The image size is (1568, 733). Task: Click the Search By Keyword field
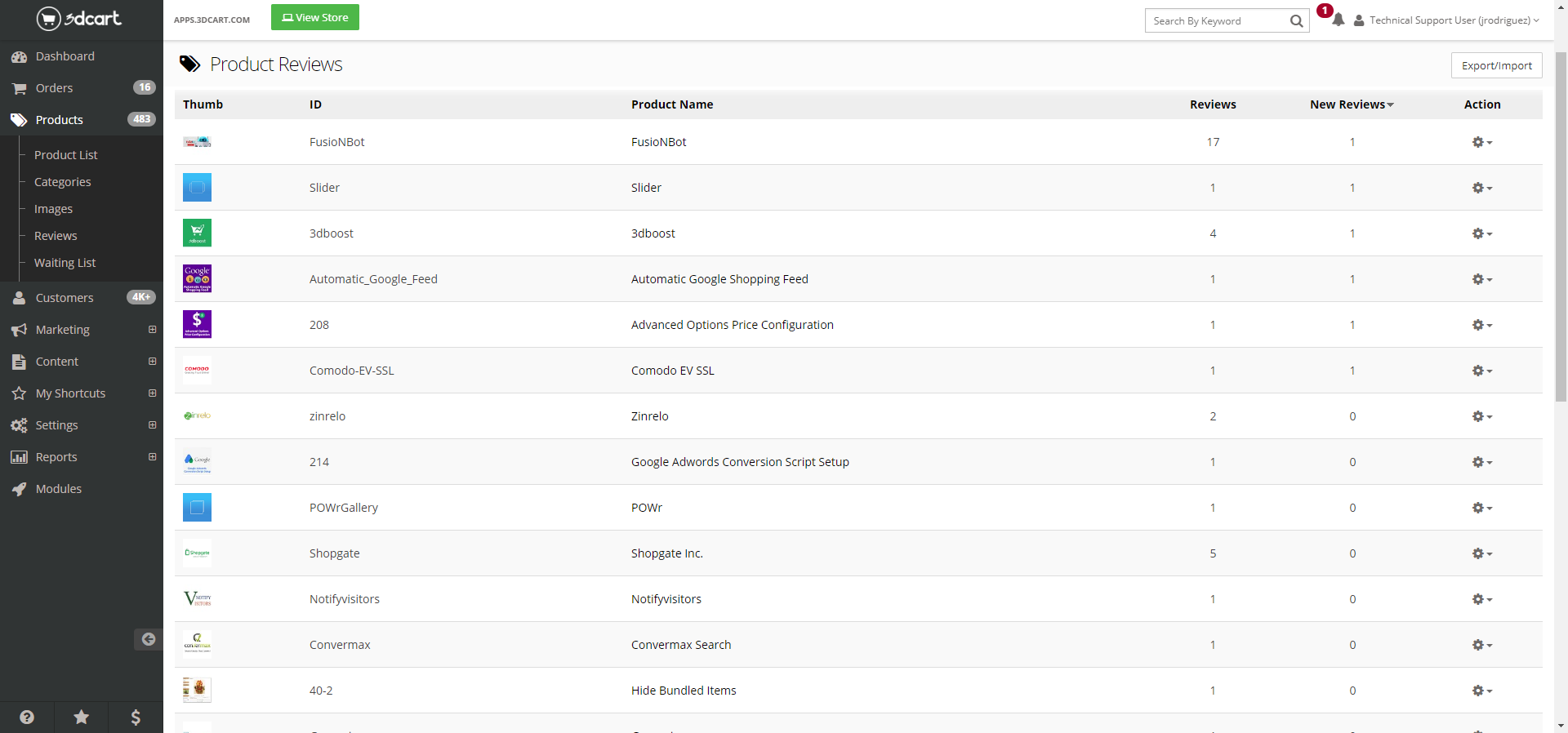1215,21
